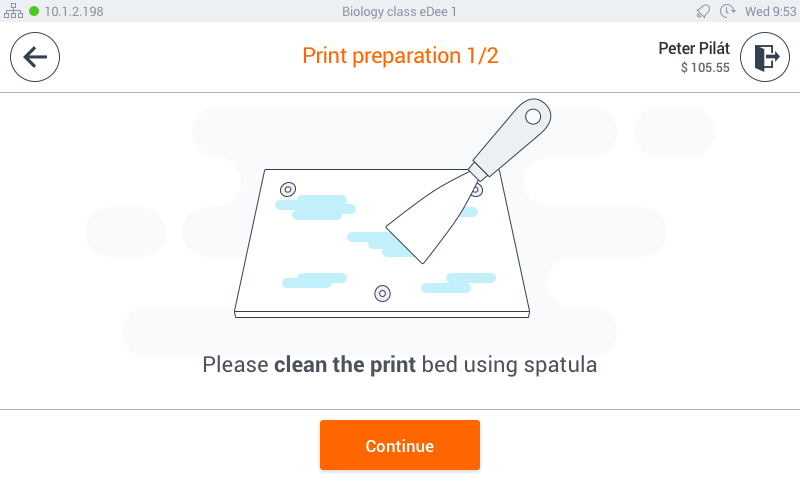
Task: Click the Biology class eDee 1 title
Action: [x=400, y=11]
